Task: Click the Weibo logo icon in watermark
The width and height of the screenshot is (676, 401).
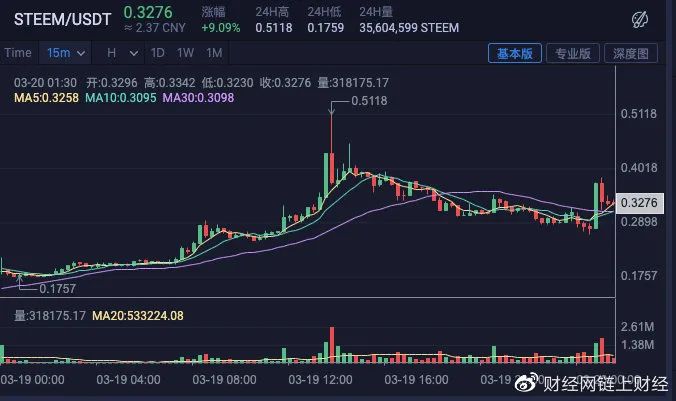Action: 527,383
